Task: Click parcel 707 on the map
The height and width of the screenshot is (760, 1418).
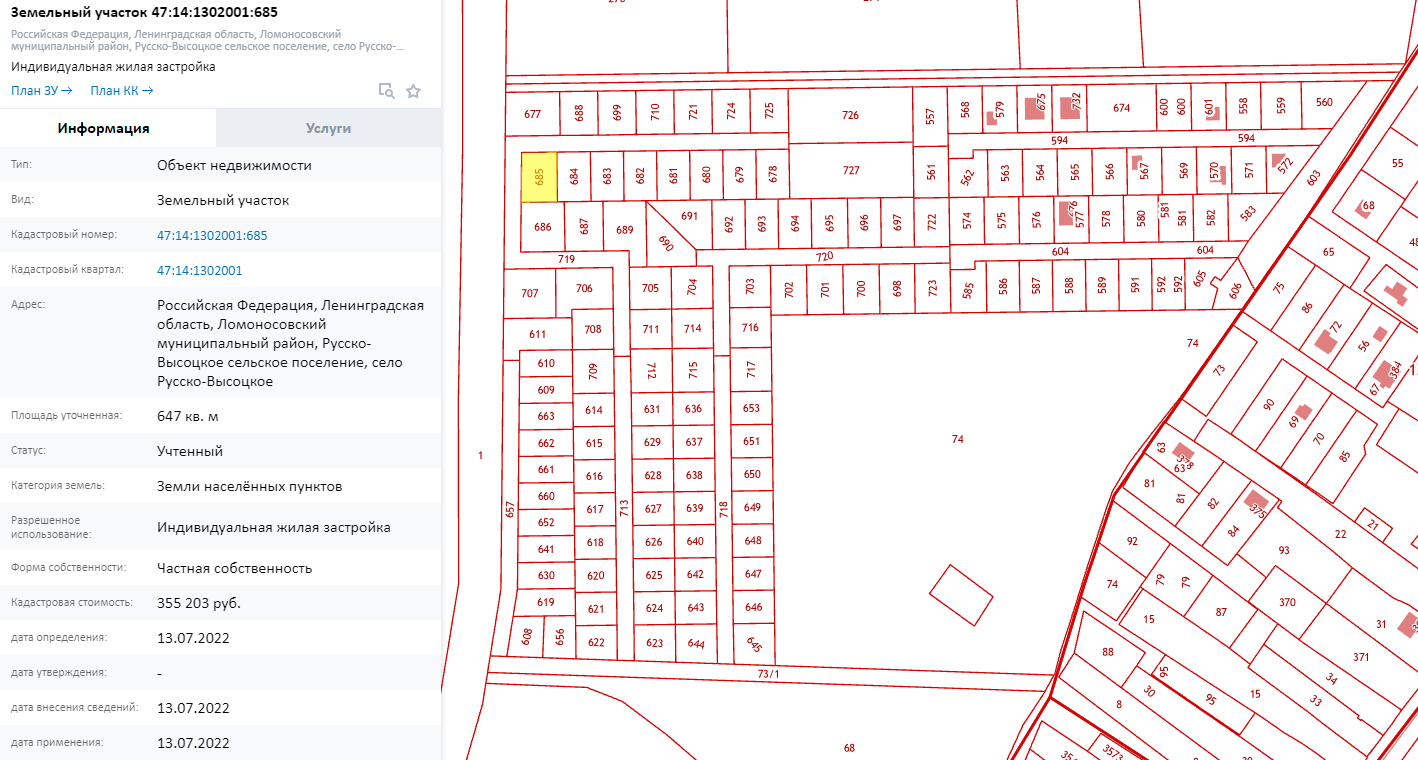Action: pos(530,293)
